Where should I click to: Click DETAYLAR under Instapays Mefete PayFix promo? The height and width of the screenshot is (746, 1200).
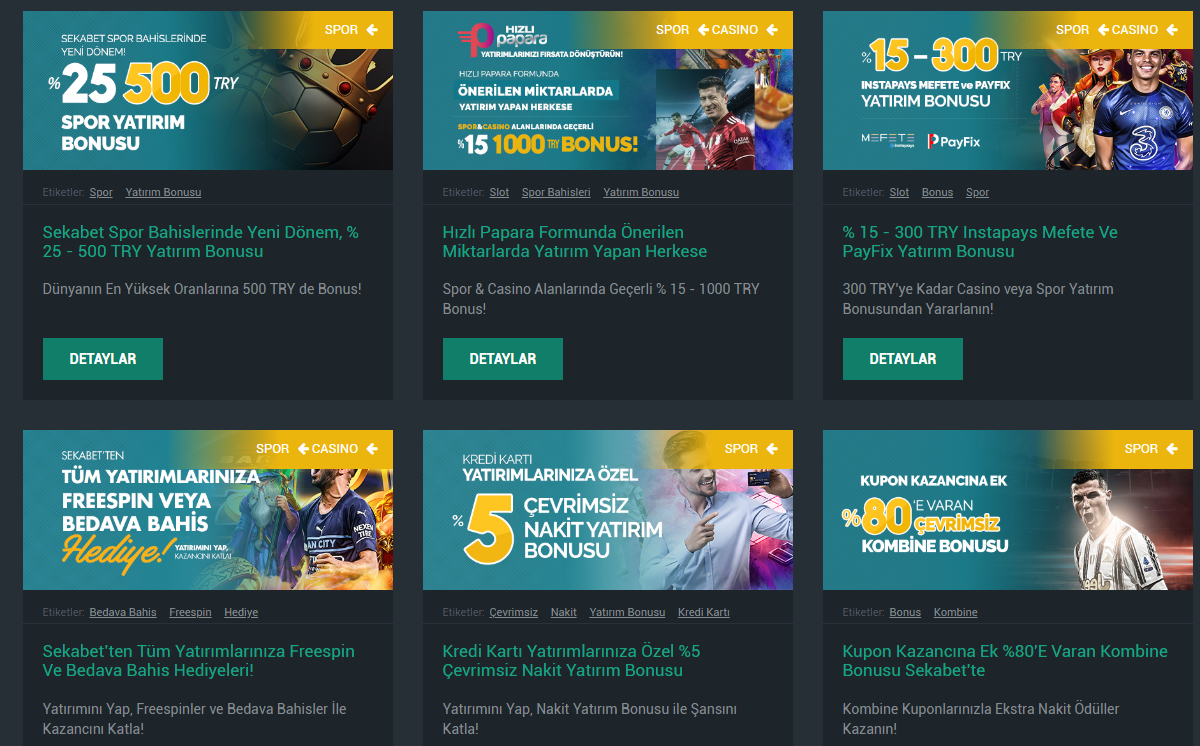903,359
